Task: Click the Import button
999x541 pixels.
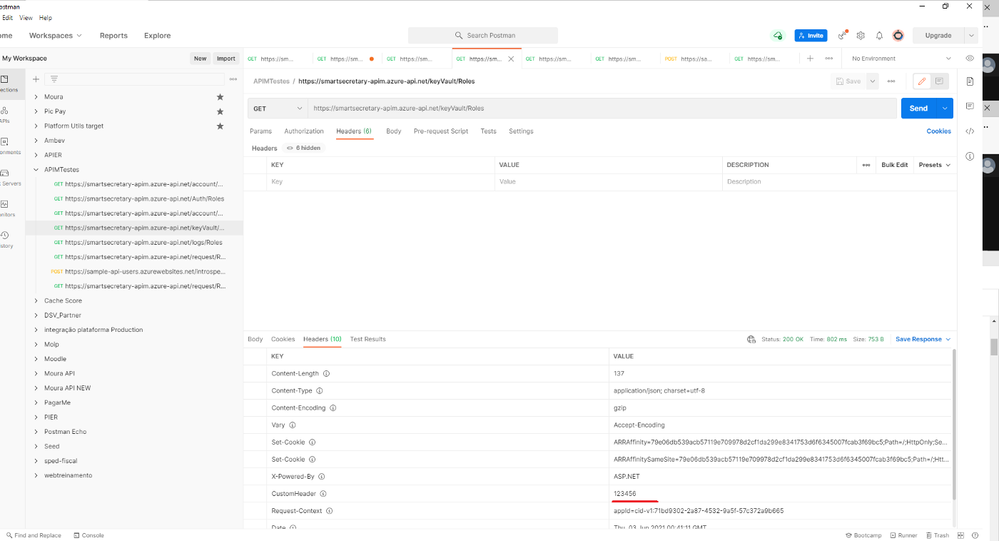Action: pyautogui.click(x=226, y=59)
